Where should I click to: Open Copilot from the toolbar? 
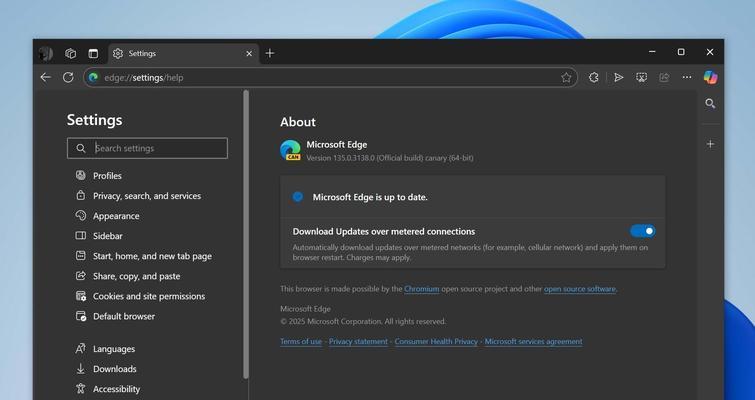point(710,77)
